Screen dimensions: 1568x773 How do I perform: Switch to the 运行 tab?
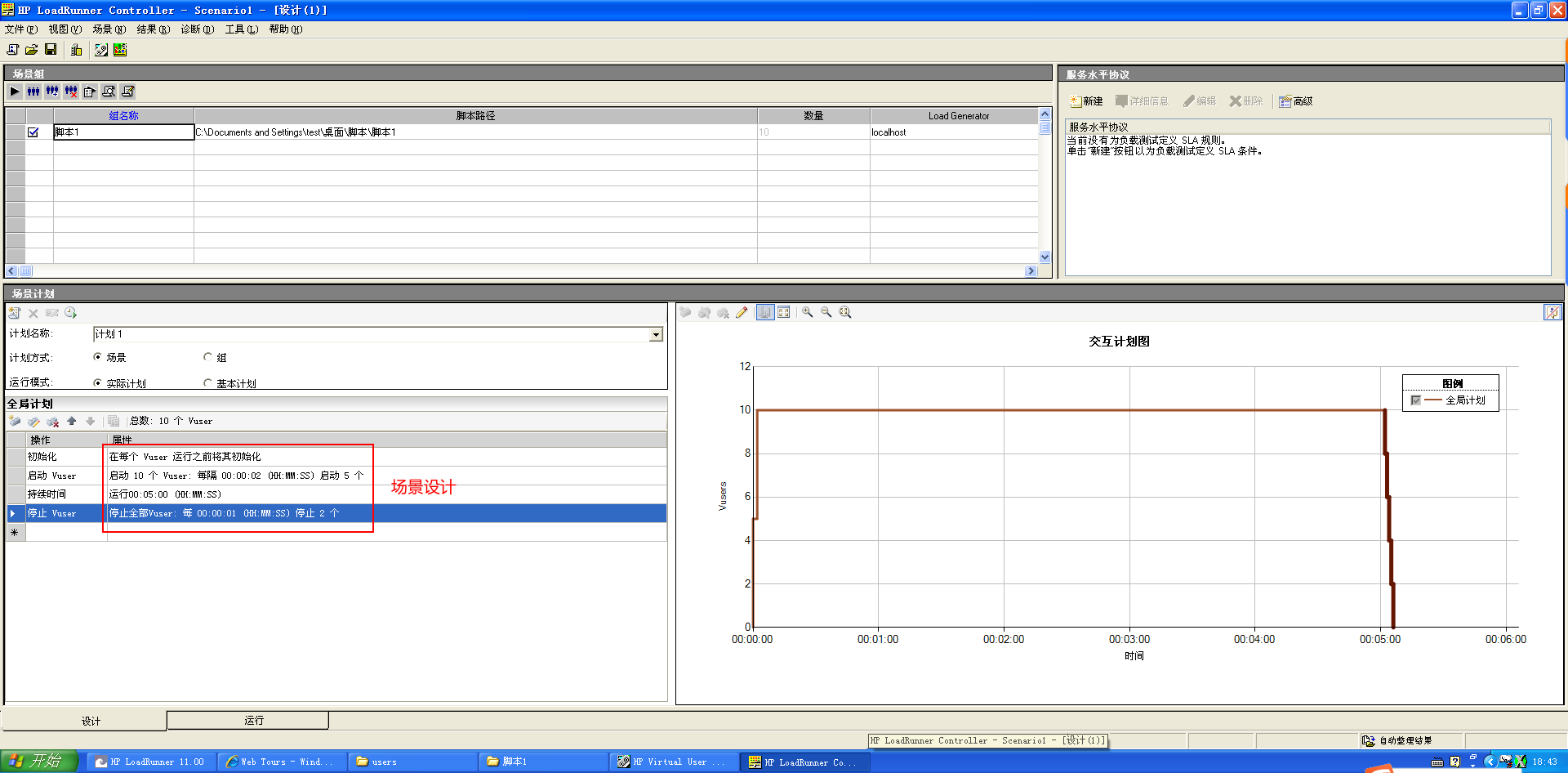tap(254, 720)
